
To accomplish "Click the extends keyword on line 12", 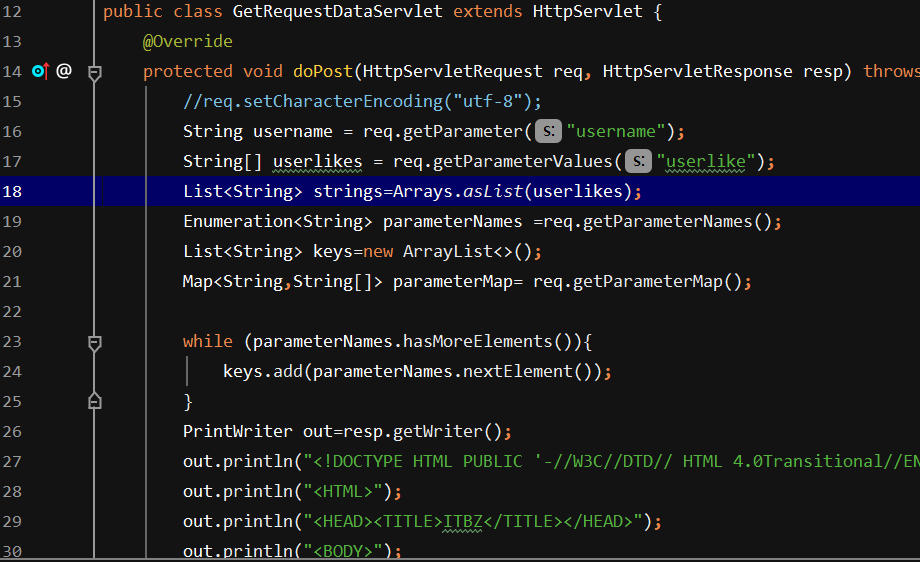I will point(487,11).
